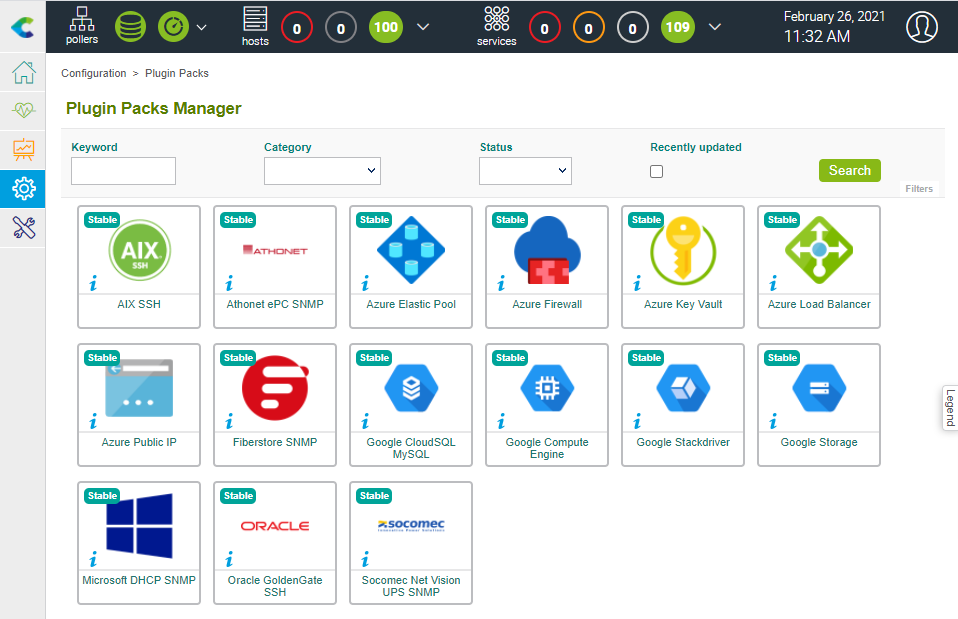This screenshot has width=958, height=619.
Task: Select the Athonet ePC SNMP pack logo
Action: coord(275,250)
